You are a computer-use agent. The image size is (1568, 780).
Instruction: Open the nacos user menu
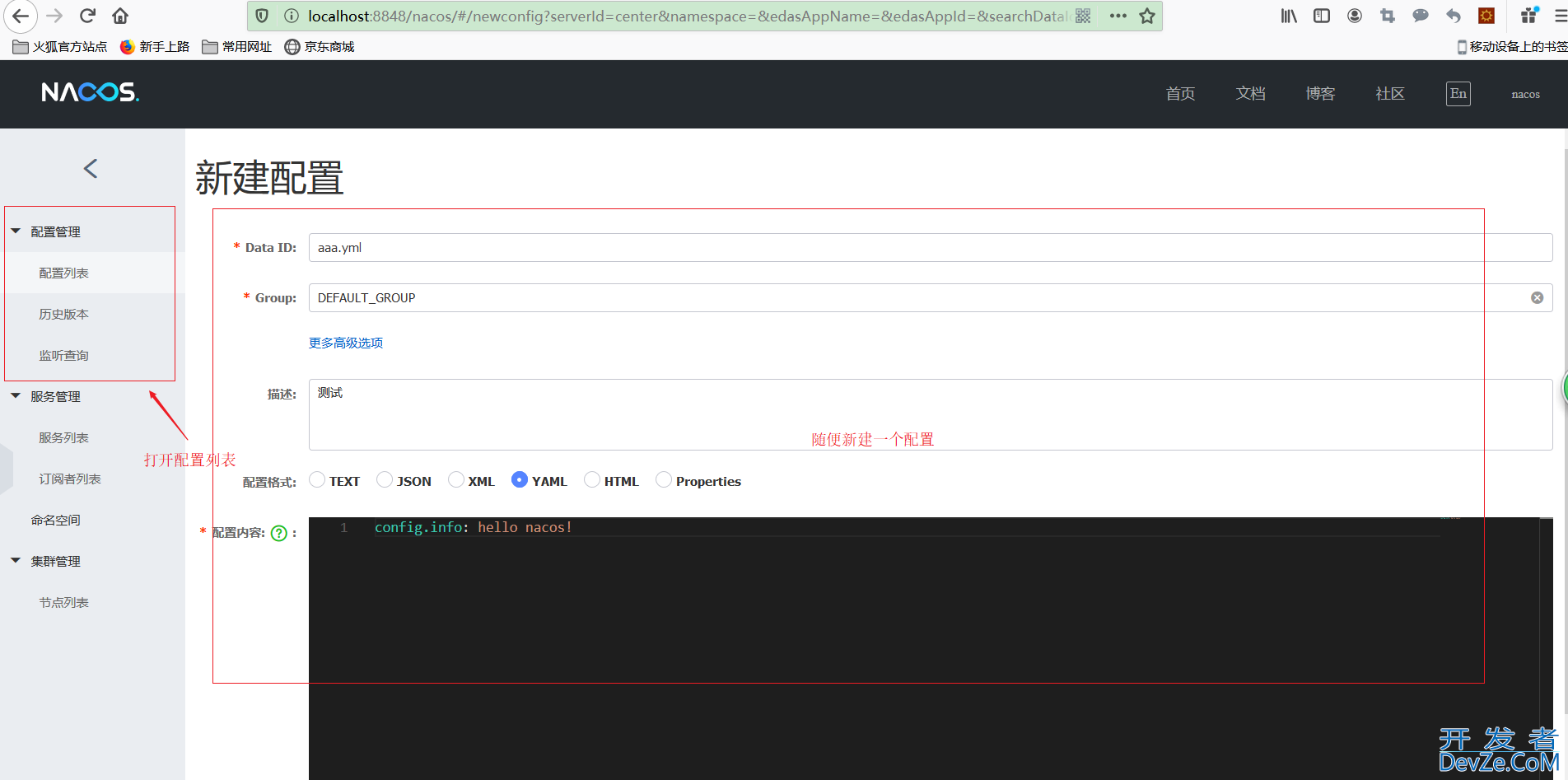[x=1525, y=94]
